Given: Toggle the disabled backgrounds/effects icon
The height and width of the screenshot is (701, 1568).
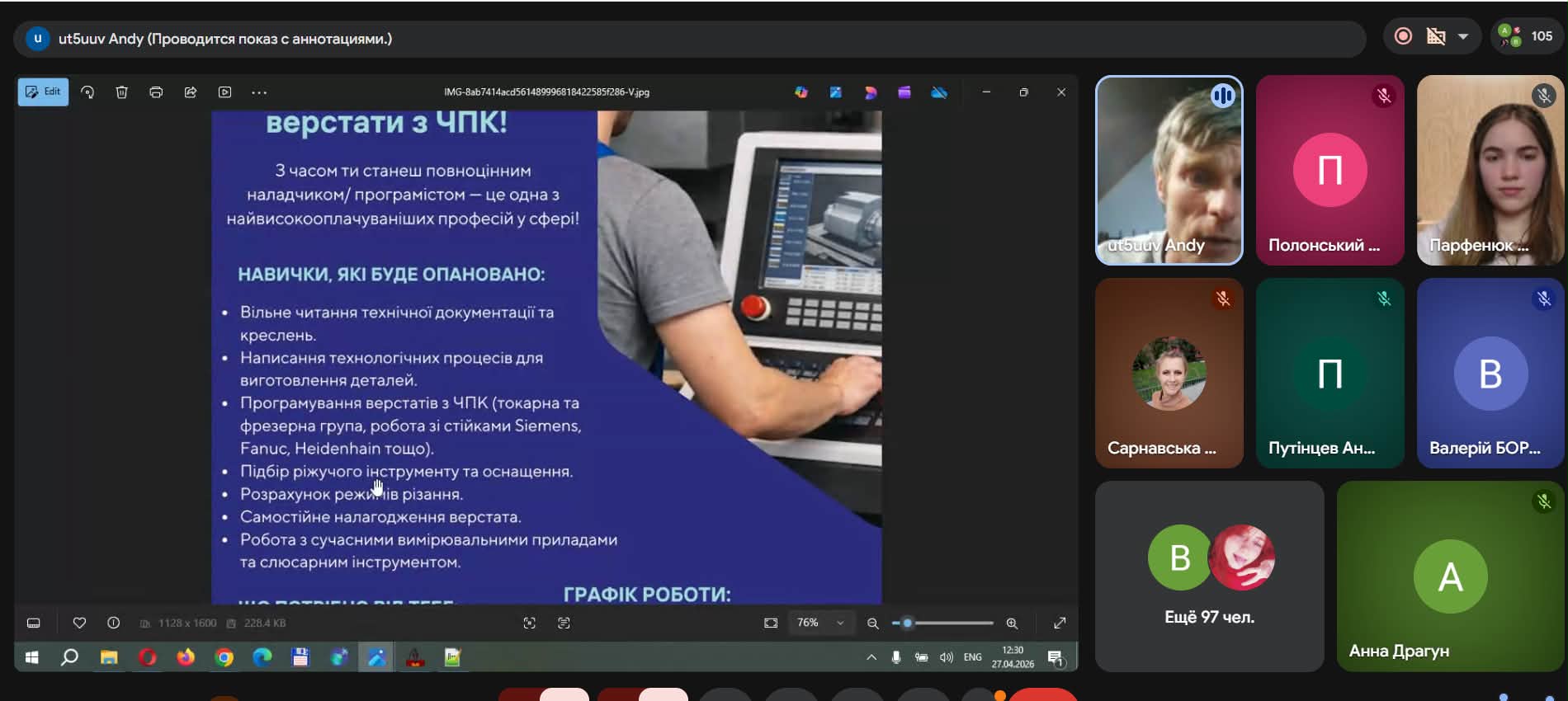Looking at the screenshot, I should click(1436, 36).
